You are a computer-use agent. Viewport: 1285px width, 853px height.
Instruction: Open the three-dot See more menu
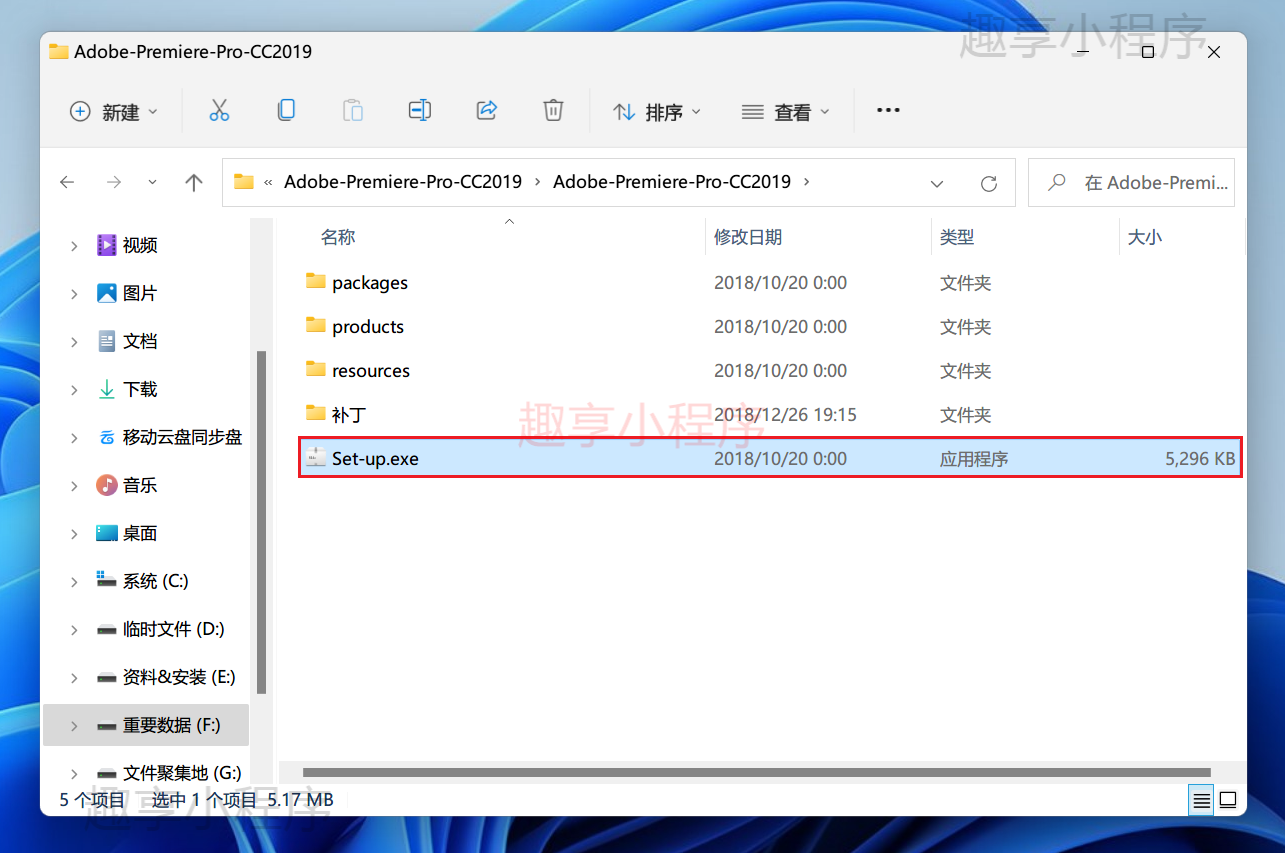point(888,111)
